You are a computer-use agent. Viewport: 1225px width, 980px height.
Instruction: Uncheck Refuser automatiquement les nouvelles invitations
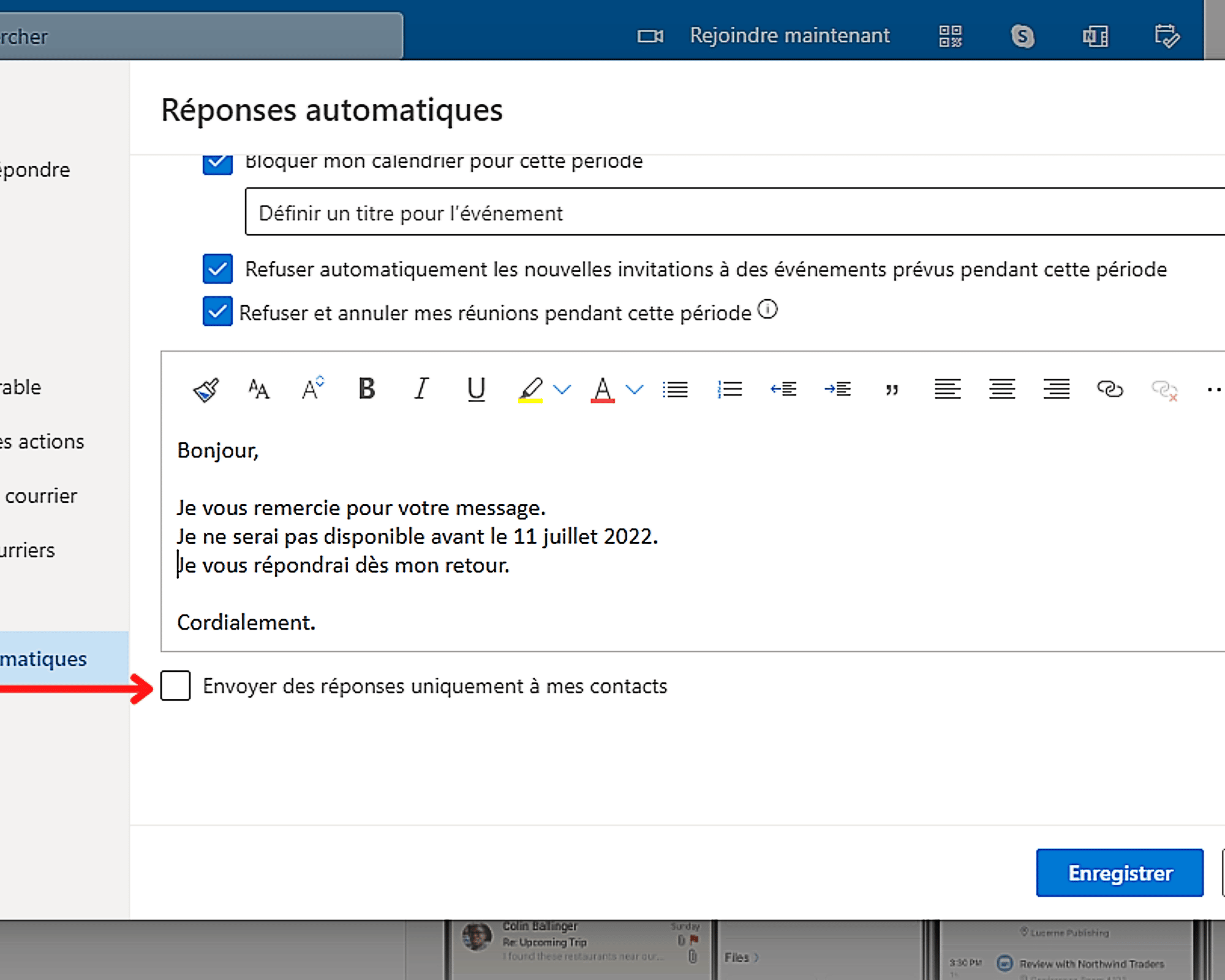[217, 269]
